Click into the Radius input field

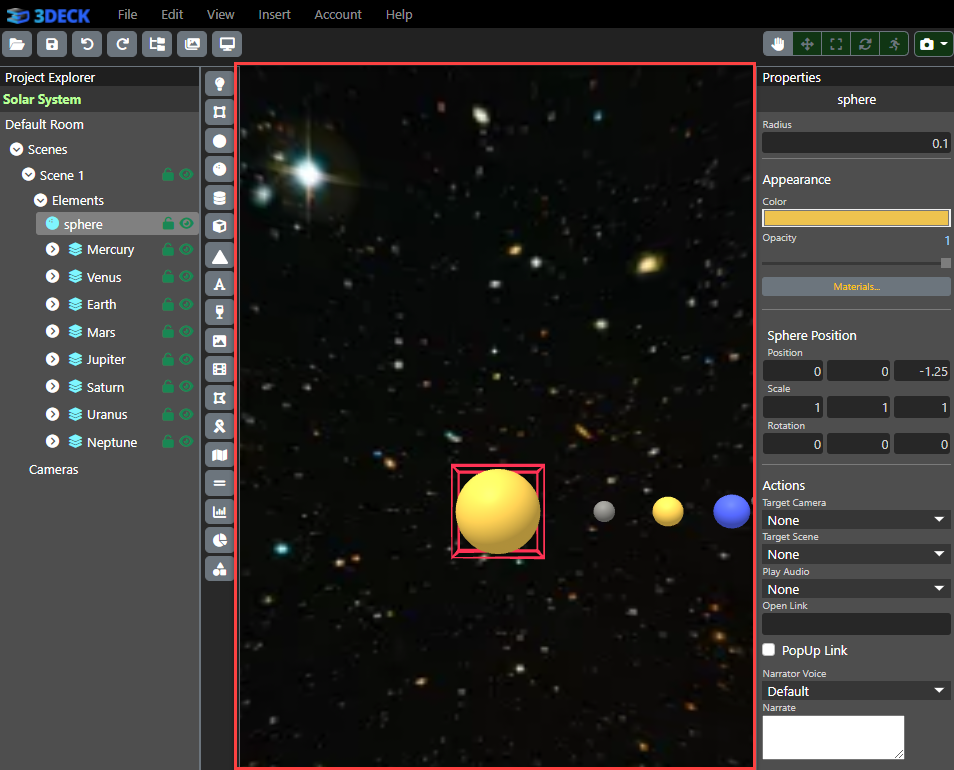tap(856, 143)
